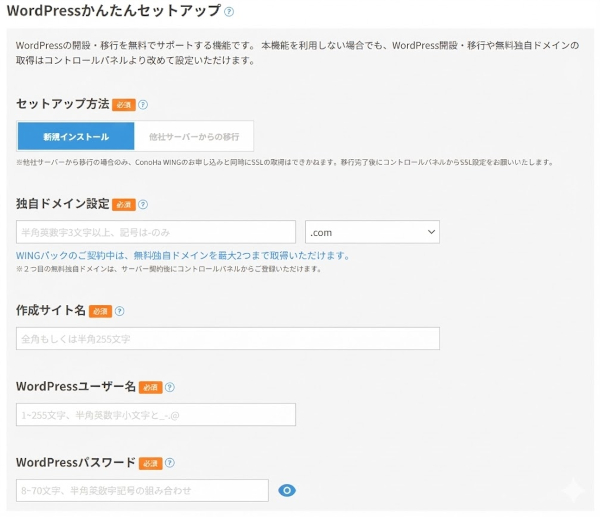Click into the 作成サイト名 text field

(x=228, y=339)
